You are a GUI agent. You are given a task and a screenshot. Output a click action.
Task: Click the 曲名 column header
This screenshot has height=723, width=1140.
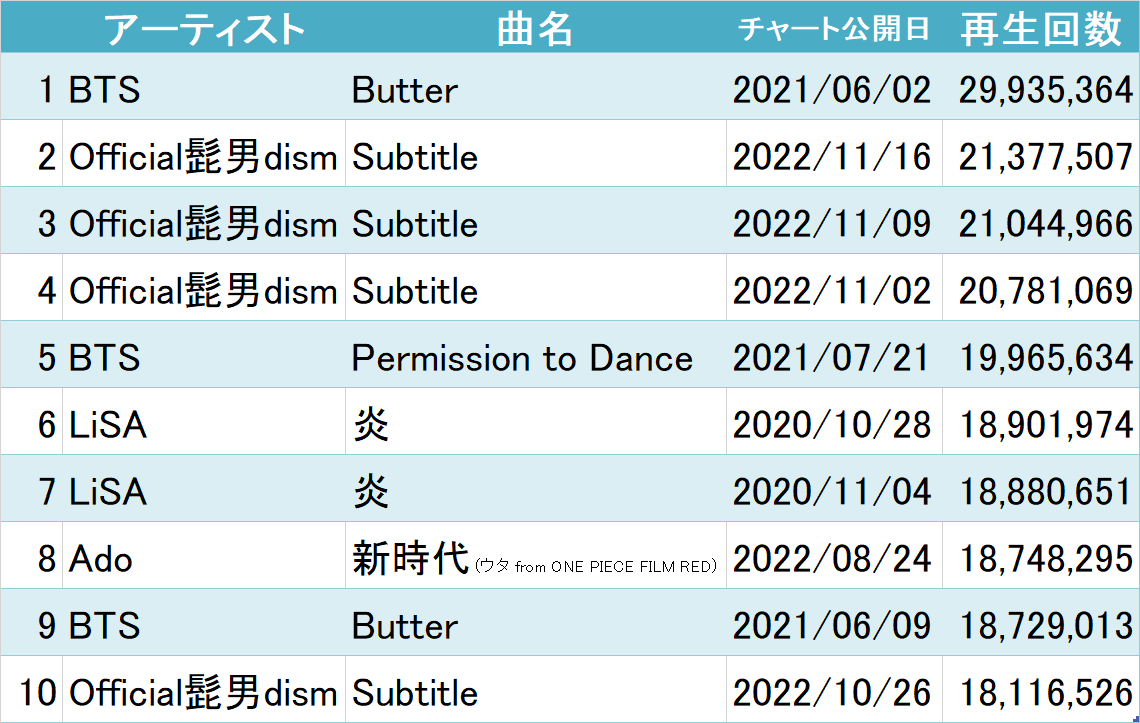click(535, 30)
